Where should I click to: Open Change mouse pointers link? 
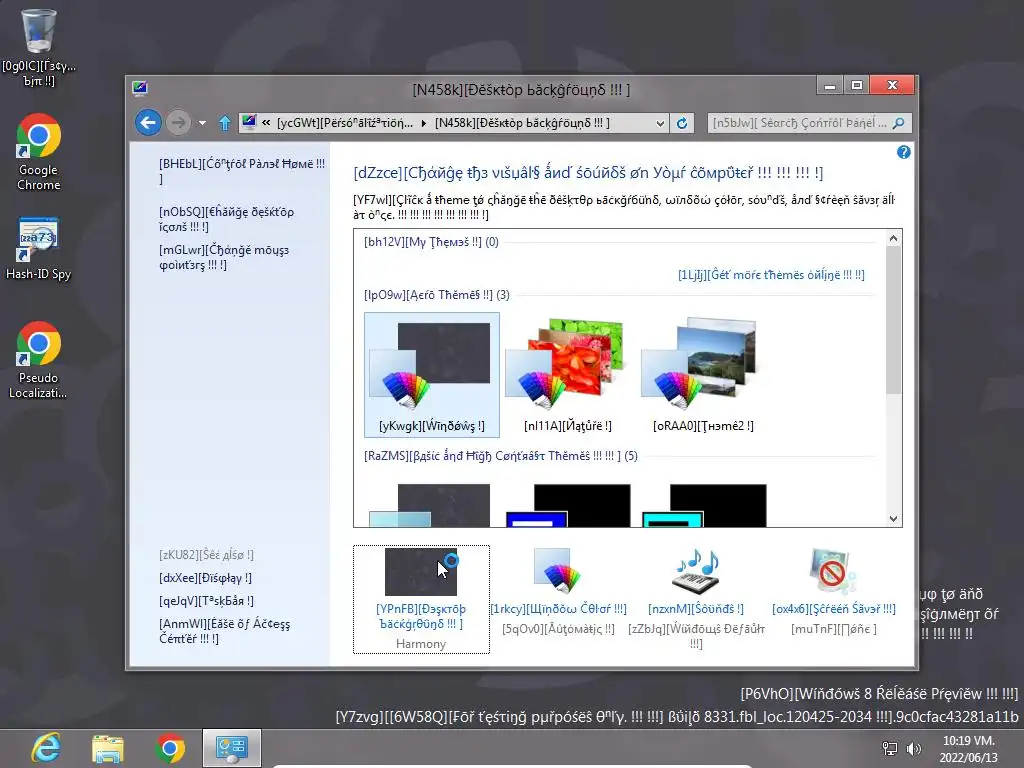224,257
